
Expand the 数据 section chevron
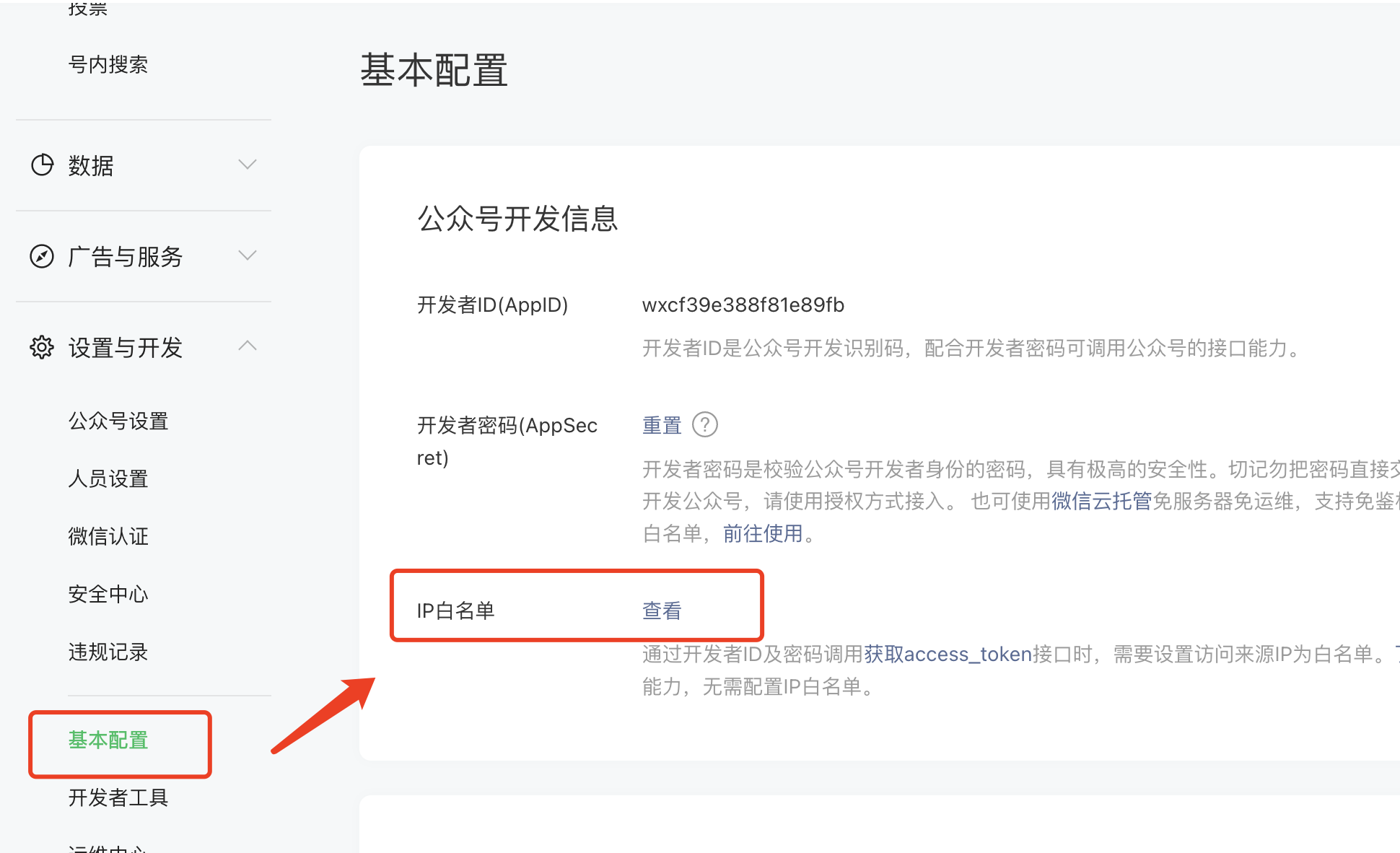[248, 165]
